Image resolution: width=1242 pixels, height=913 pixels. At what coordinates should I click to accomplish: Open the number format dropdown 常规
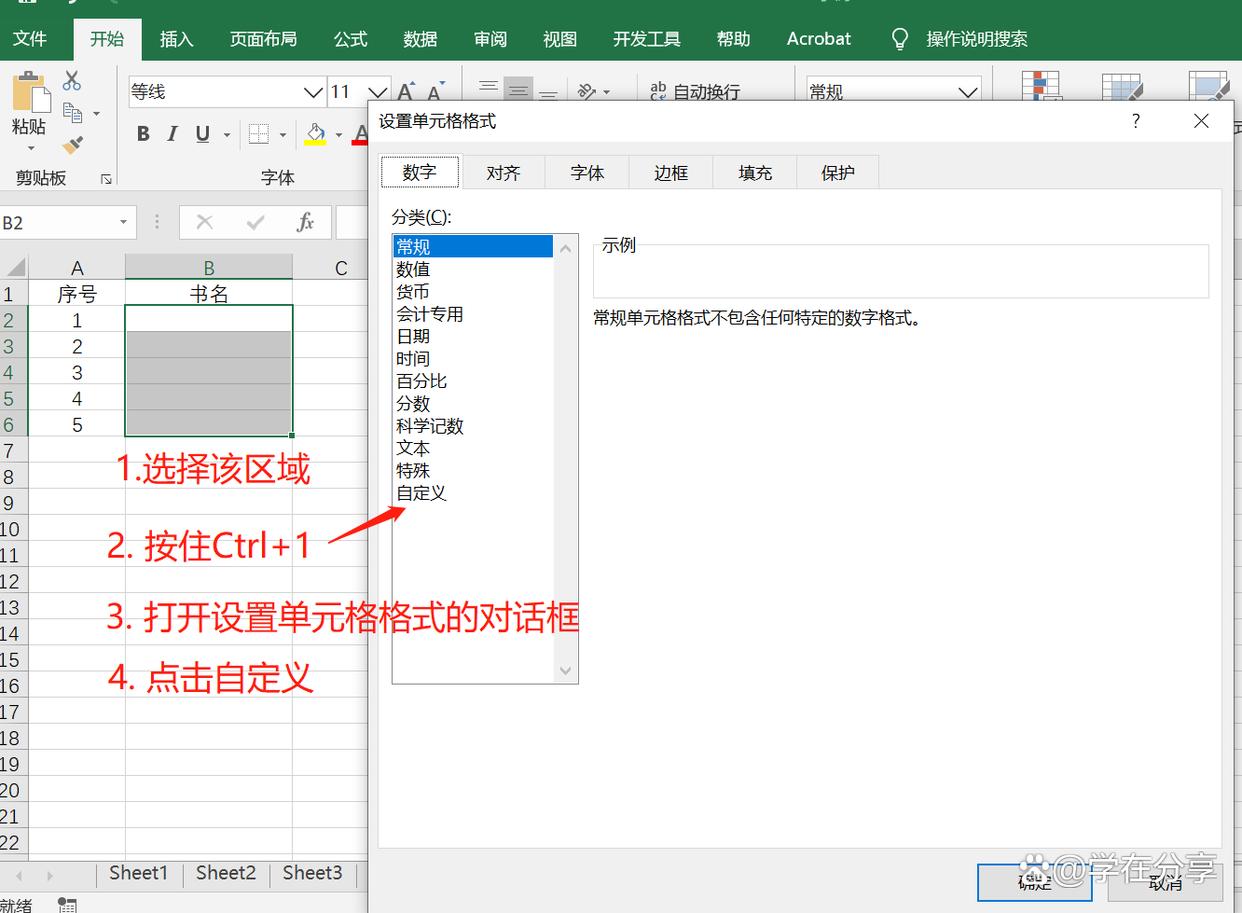point(968,92)
